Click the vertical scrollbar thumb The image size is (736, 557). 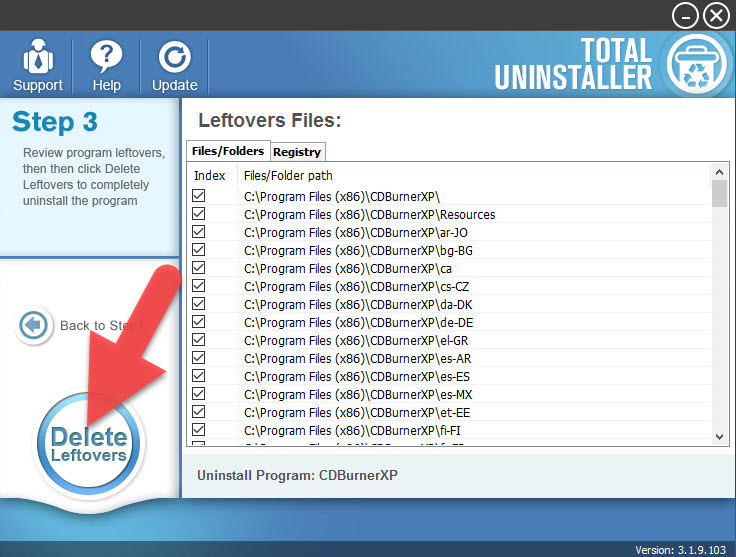click(719, 194)
